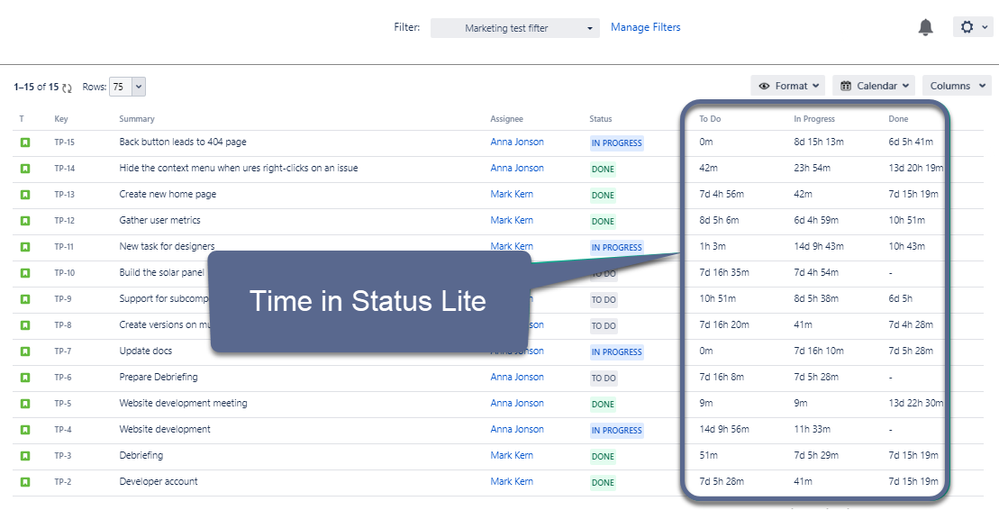Click the story type icon for TP-9

point(25,299)
